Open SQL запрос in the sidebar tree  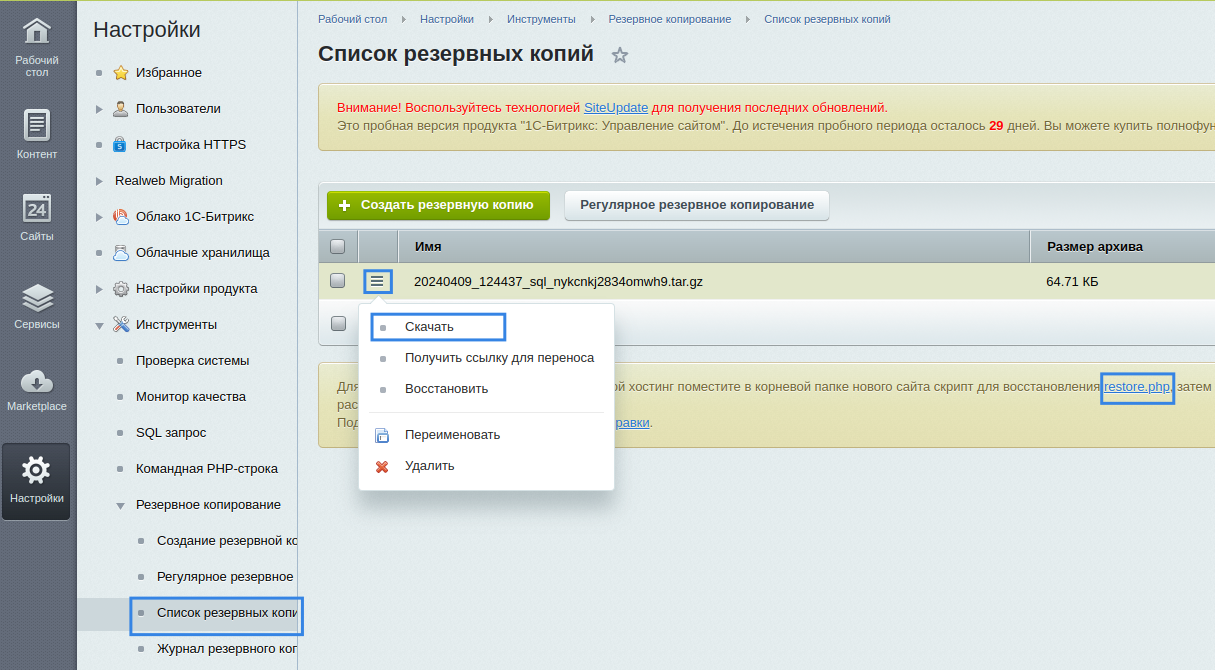(x=171, y=433)
